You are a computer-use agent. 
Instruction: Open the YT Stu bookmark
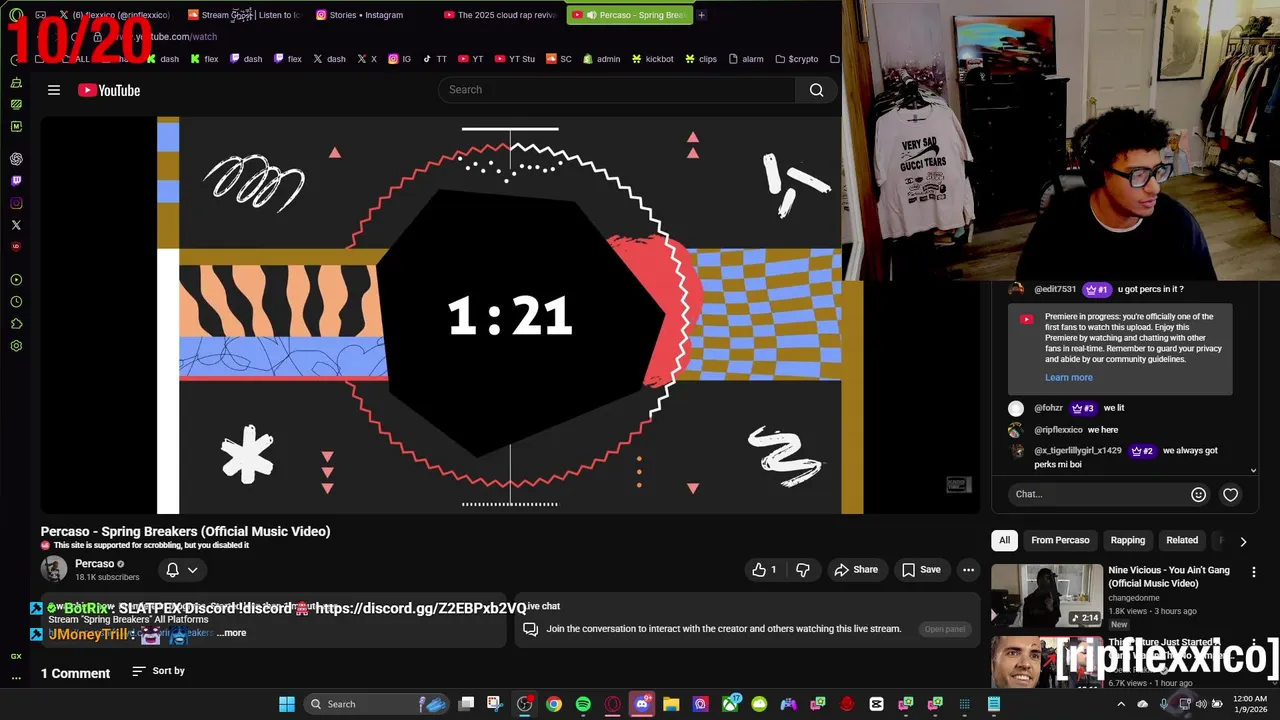[x=513, y=59]
